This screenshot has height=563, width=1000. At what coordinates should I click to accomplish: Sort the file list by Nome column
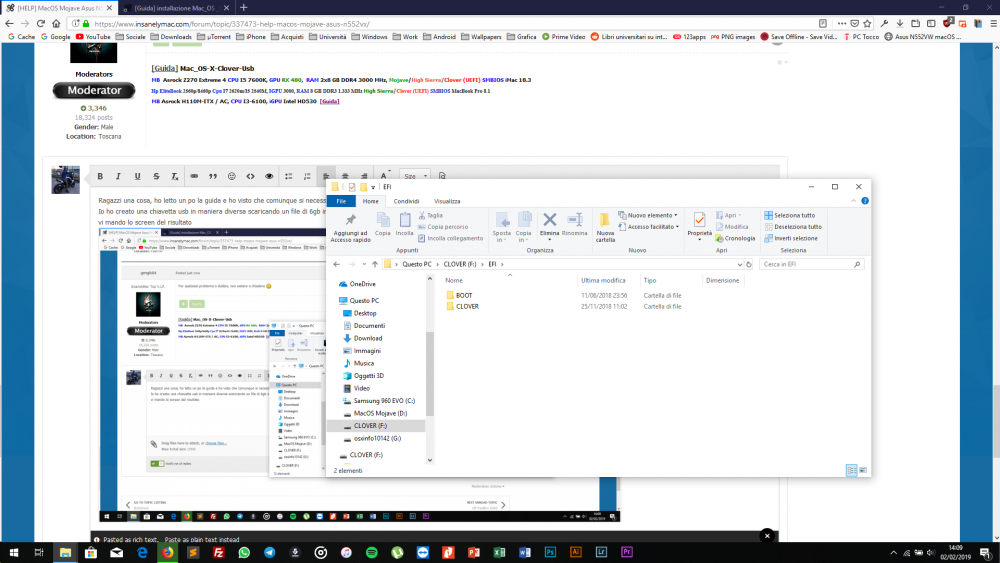(454, 281)
